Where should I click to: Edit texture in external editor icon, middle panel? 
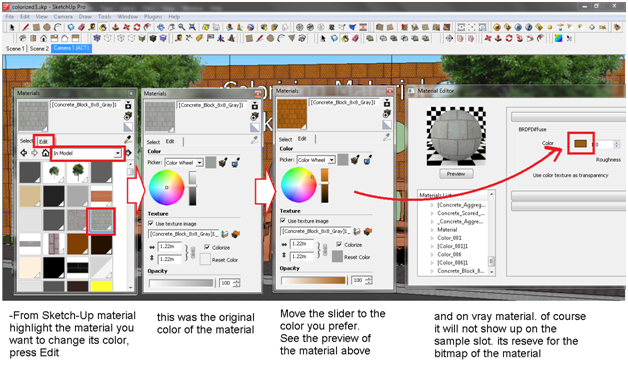click(236, 234)
